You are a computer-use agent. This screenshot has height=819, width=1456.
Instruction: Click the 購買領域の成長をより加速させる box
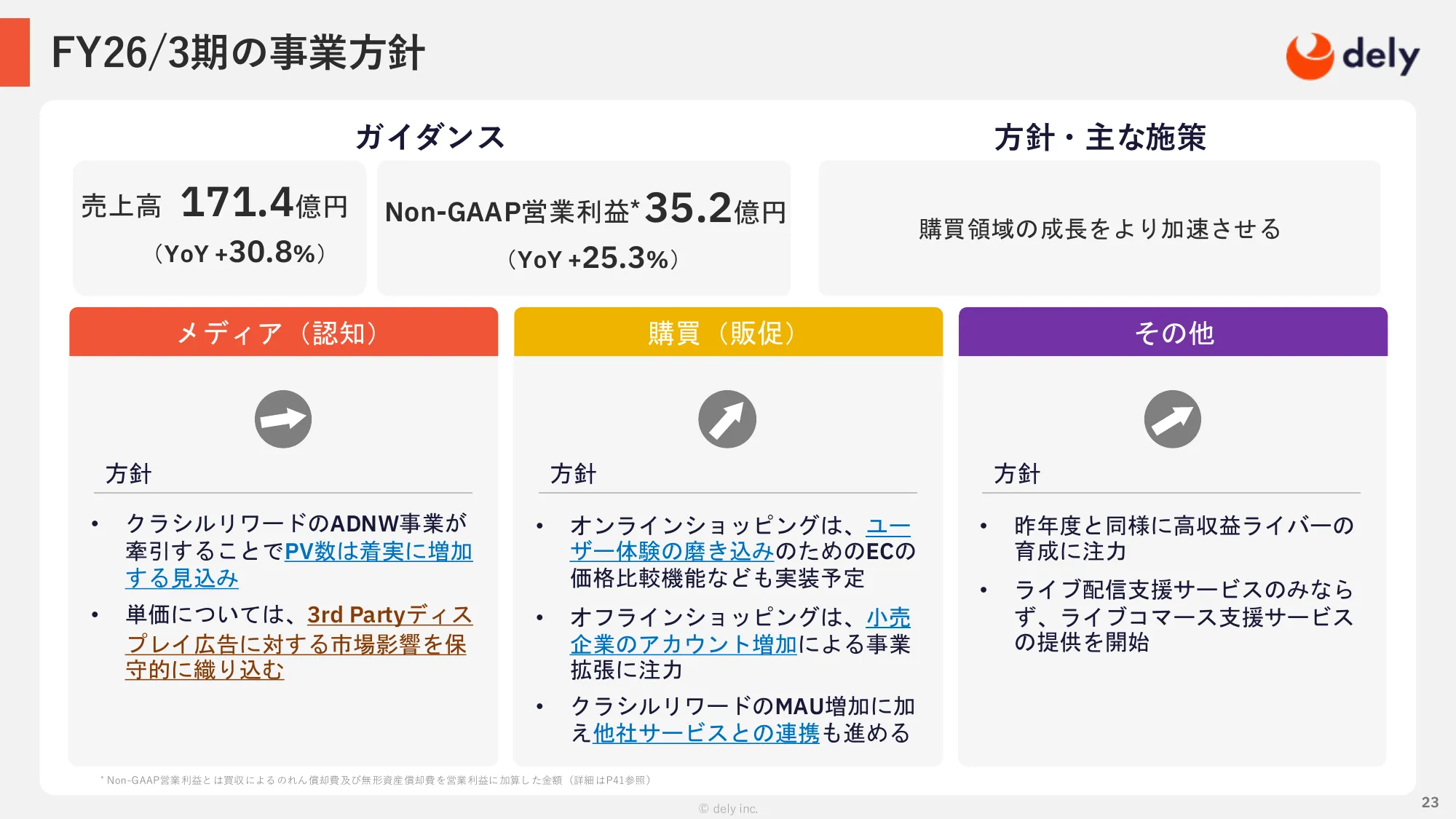point(1099,229)
